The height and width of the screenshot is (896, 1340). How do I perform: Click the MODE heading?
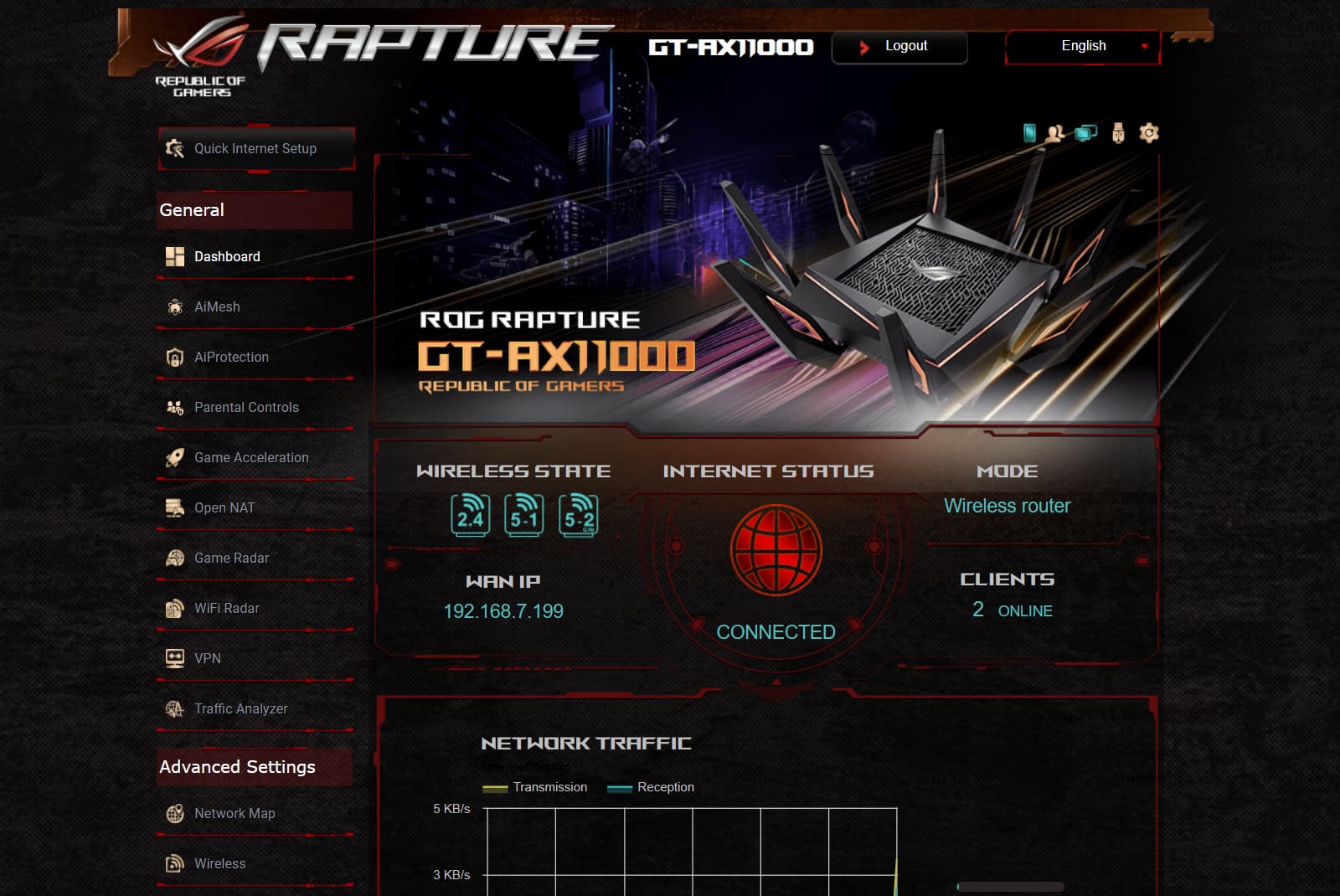1008,471
